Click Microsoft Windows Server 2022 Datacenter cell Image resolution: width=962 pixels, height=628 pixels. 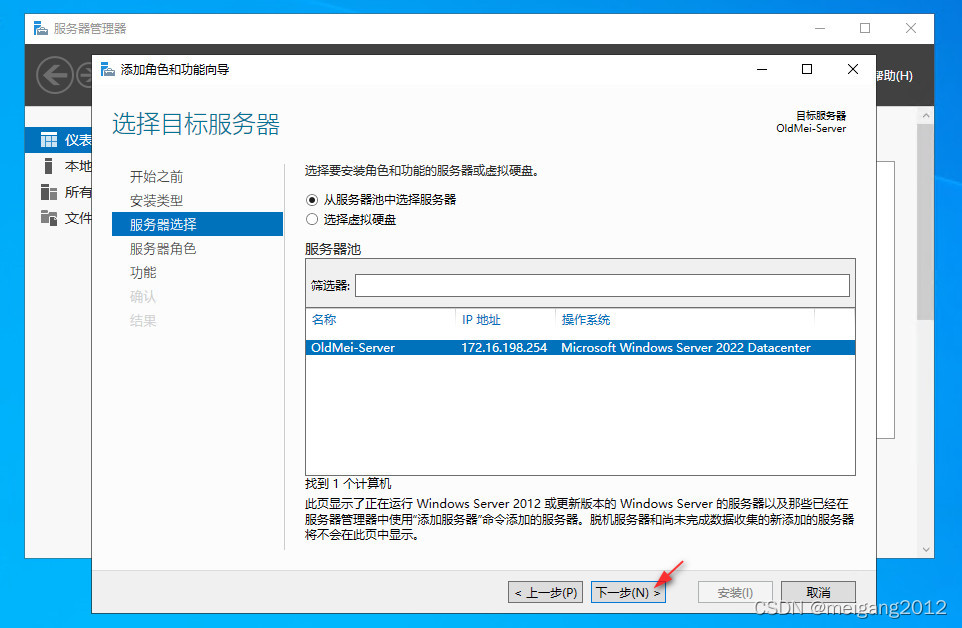click(x=686, y=348)
